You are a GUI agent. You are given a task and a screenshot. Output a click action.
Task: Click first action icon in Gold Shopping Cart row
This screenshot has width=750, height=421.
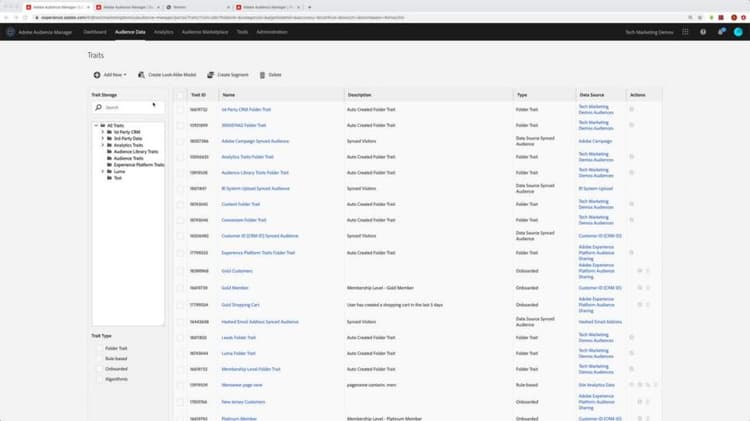(x=640, y=305)
